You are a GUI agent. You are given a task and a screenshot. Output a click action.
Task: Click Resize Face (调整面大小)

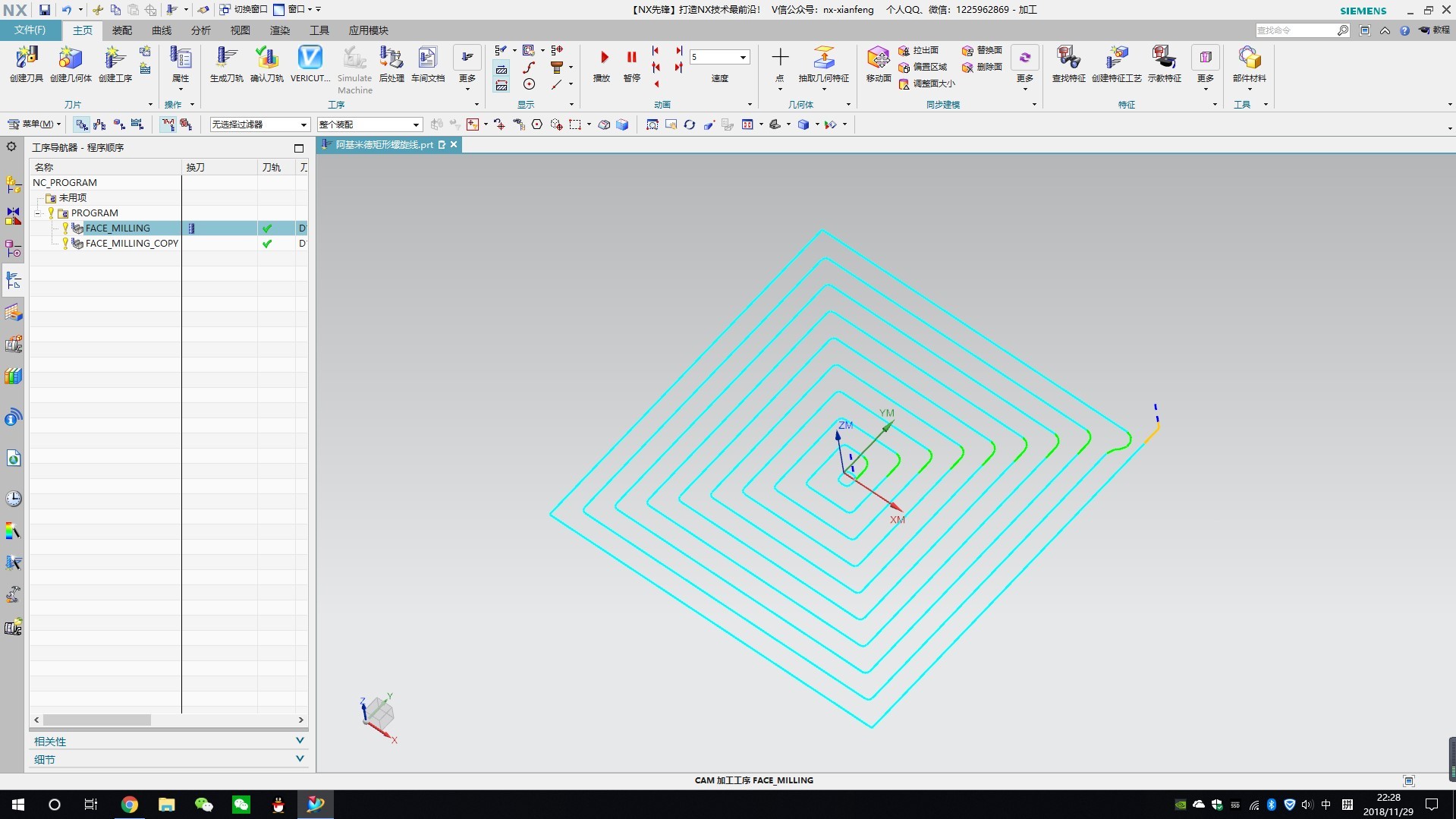coord(926,83)
